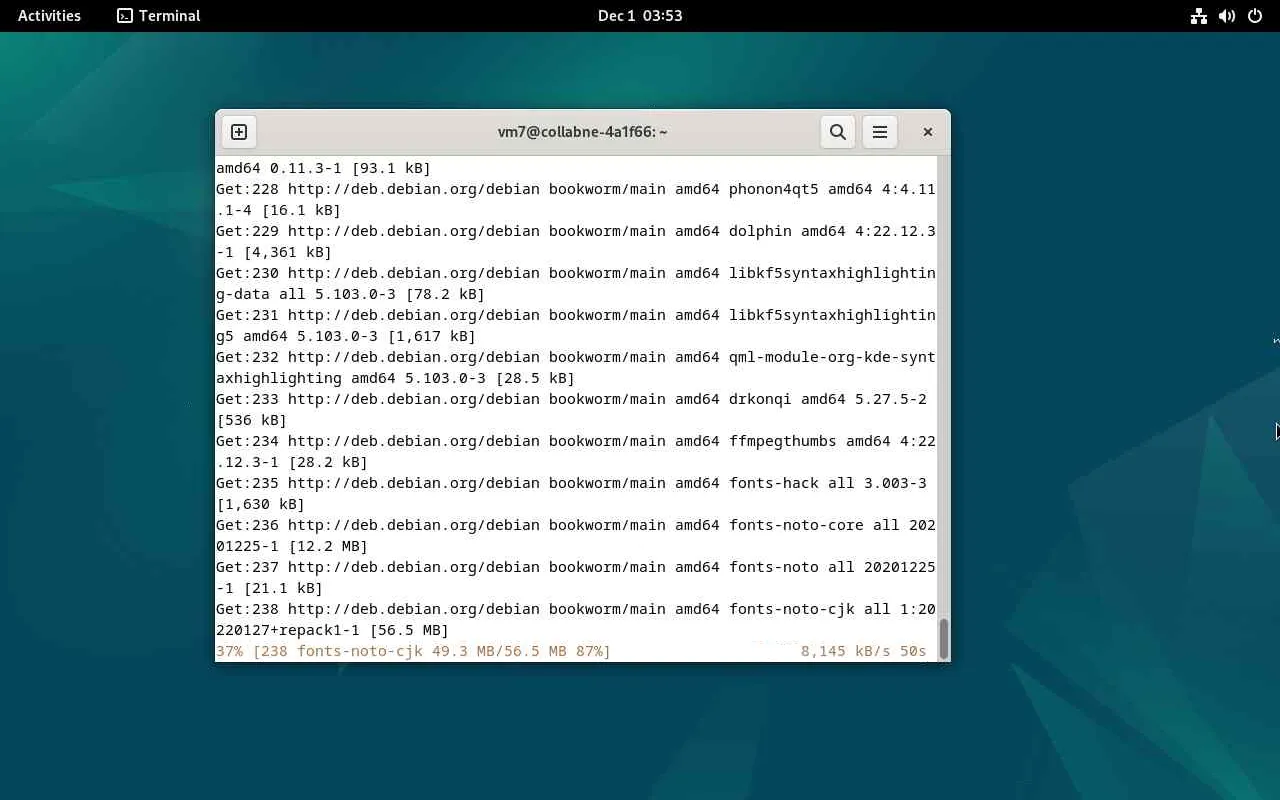Click the Terminal app menu in top bar

[159, 16]
